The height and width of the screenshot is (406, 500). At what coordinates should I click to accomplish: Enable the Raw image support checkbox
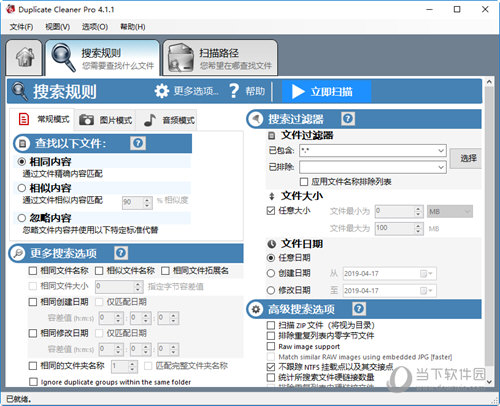coord(271,346)
